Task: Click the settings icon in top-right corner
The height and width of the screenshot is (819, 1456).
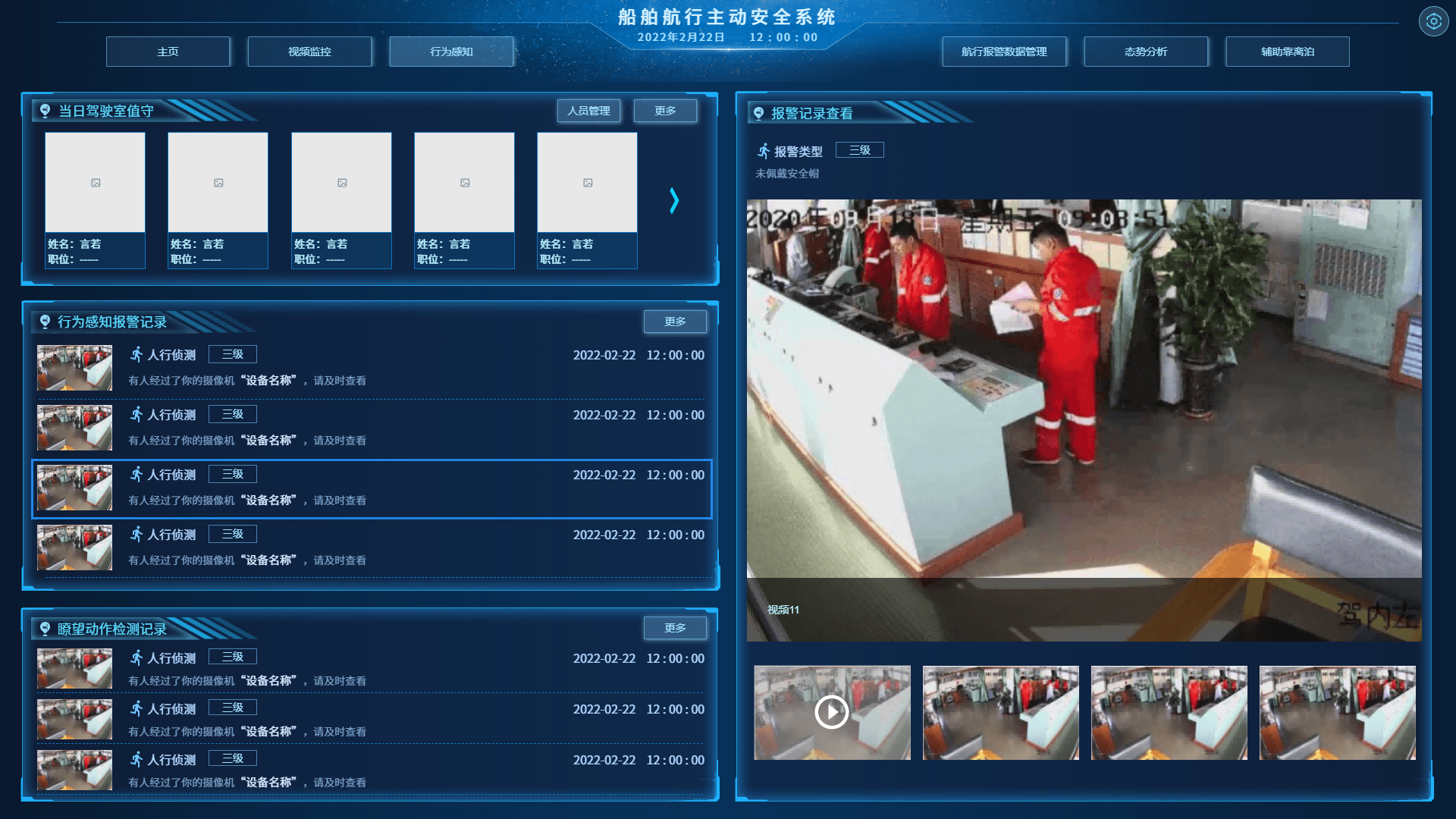Action: pyautogui.click(x=1433, y=21)
